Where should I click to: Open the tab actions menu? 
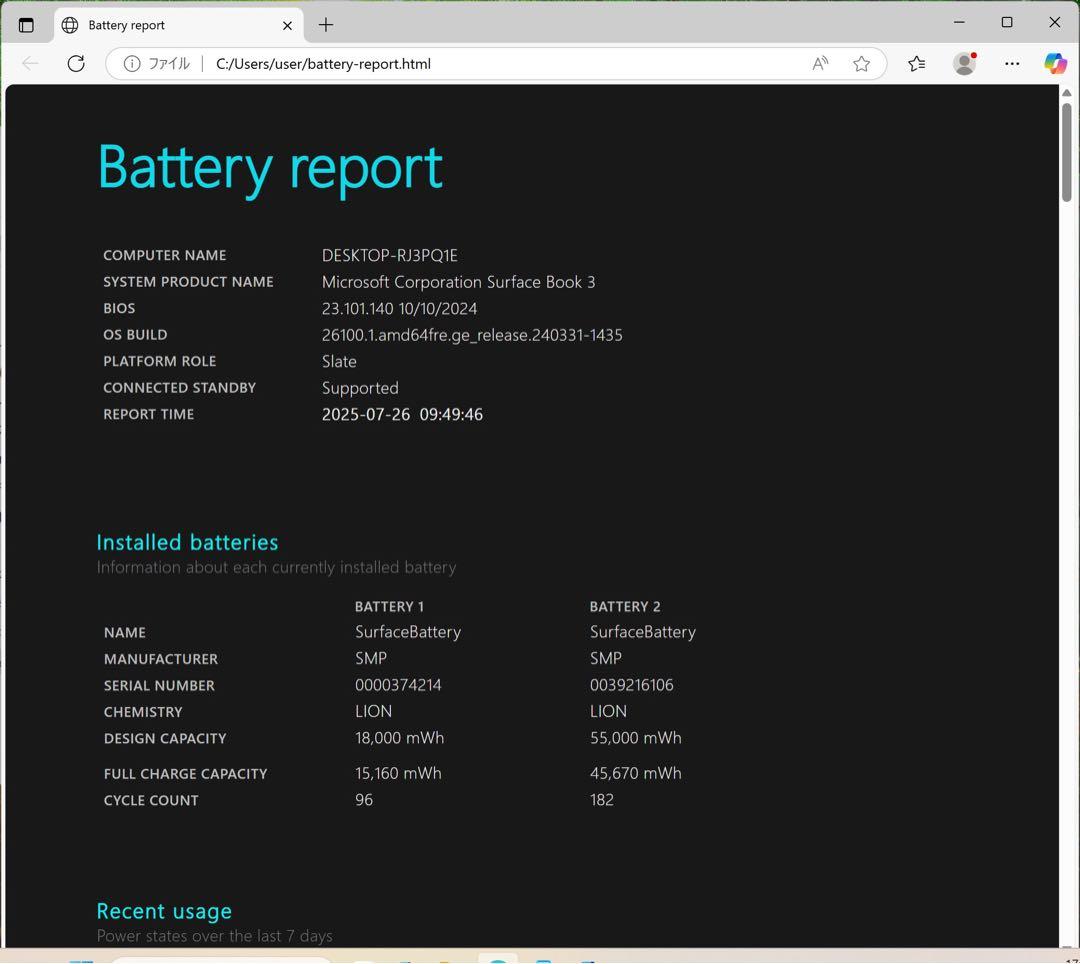[27, 25]
